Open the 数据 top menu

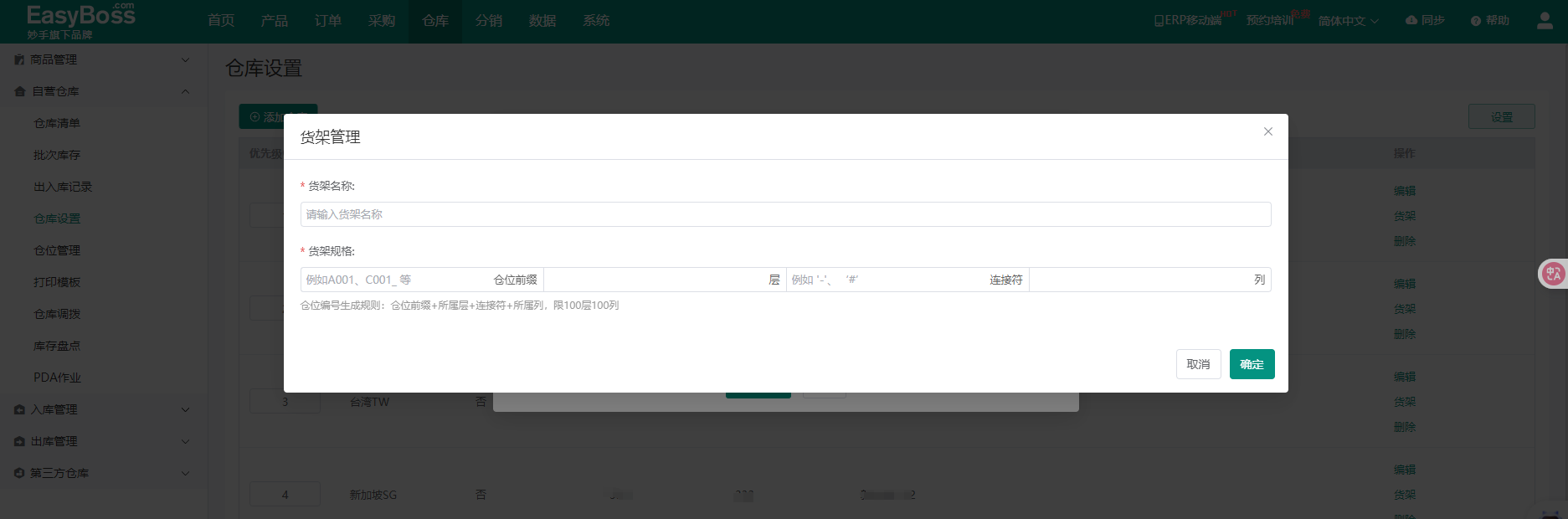click(x=542, y=21)
